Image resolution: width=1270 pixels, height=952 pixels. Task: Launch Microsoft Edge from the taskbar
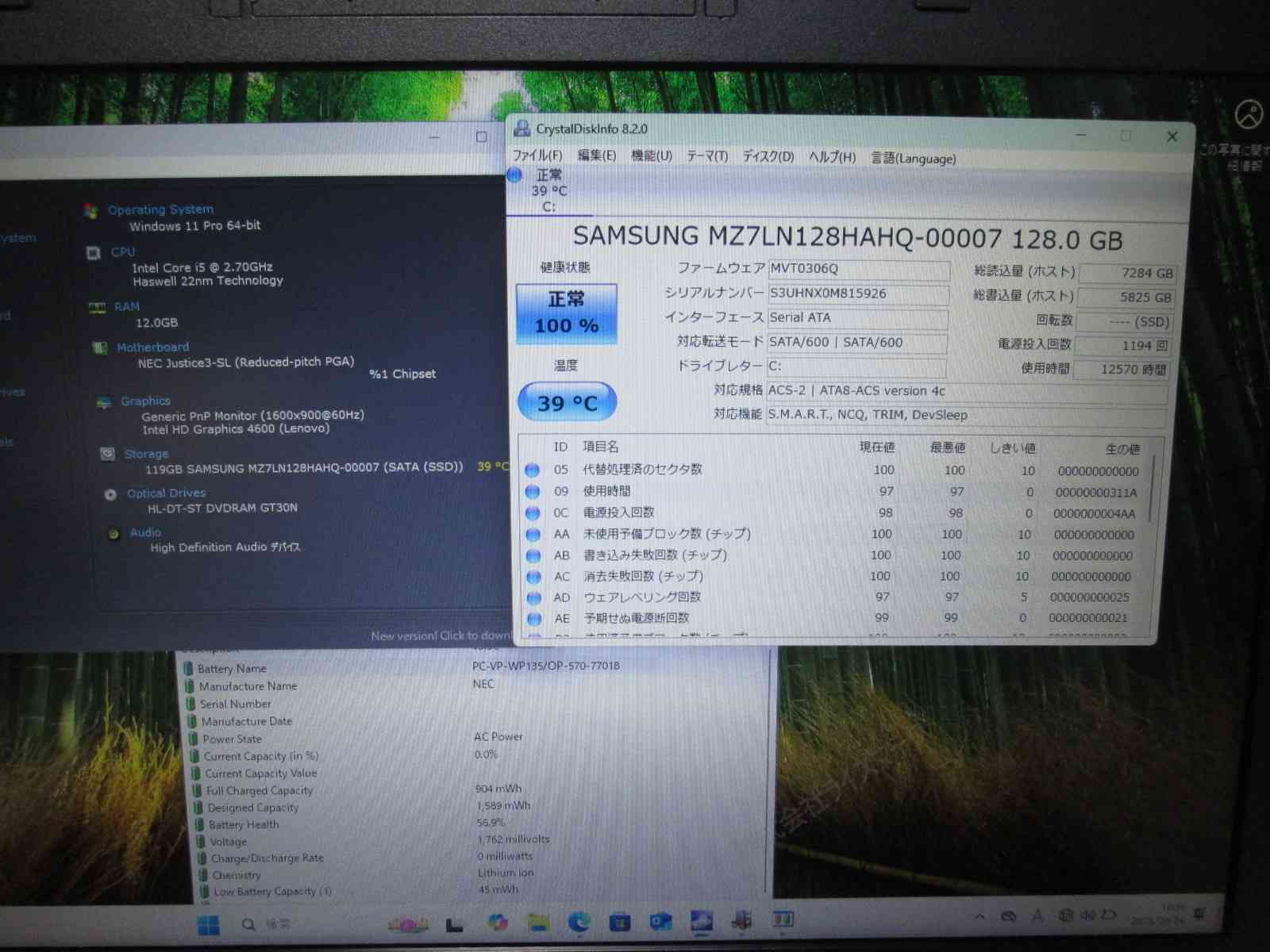click(579, 922)
